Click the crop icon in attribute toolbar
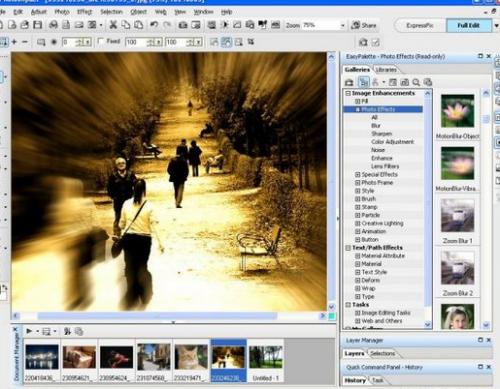 251,42
